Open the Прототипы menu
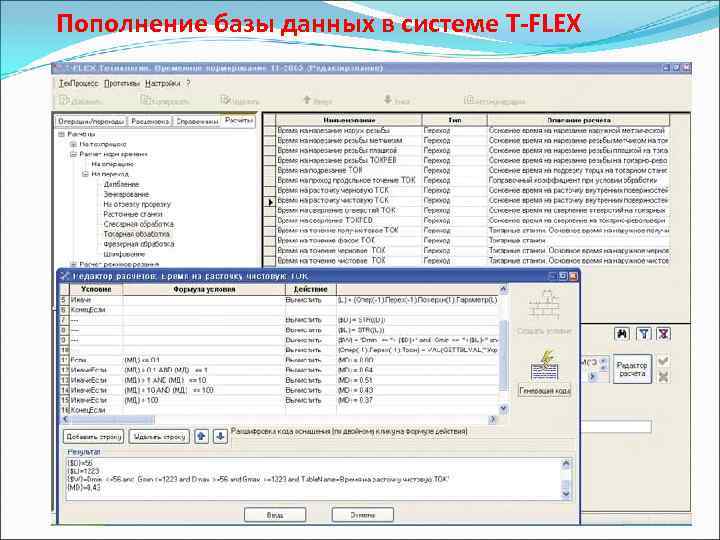The width and height of the screenshot is (720, 540). pyautogui.click(x=122, y=84)
